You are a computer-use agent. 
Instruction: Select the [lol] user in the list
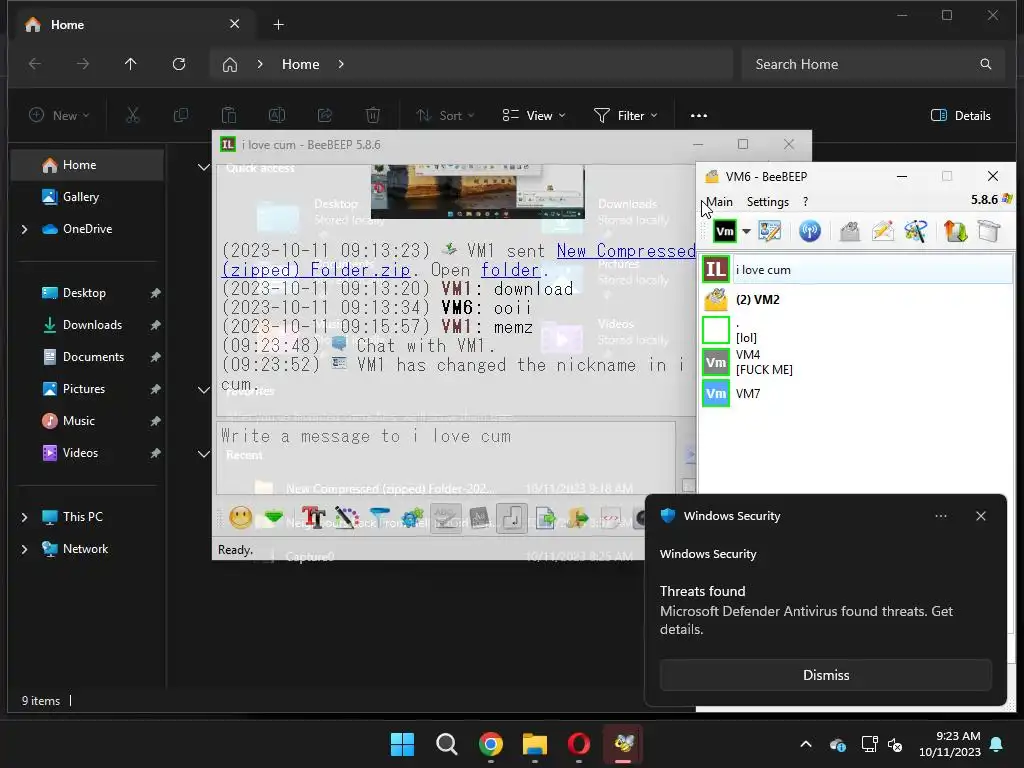(x=857, y=330)
